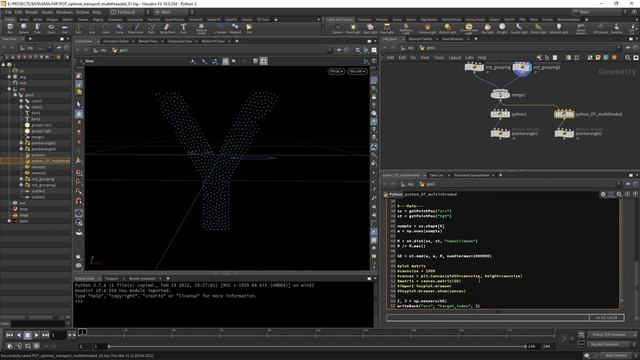Create a Point Light from the shelf
This screenshot has height=360, width=640.
pyautogui.click(x=353, y=28)
